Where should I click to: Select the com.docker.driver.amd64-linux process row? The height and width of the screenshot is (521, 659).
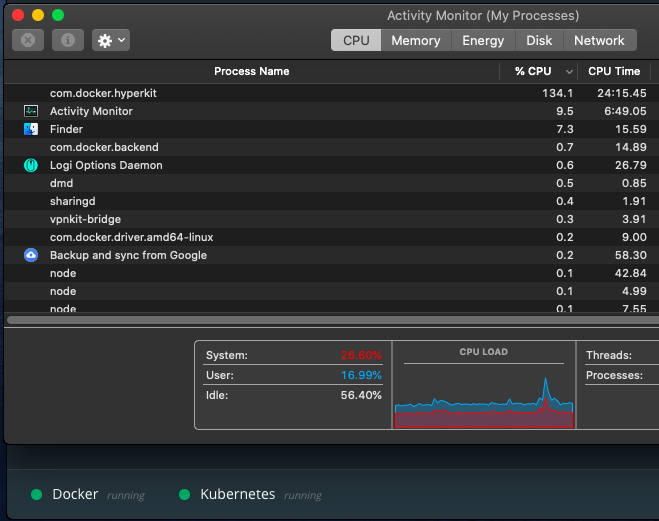(331, 237)
